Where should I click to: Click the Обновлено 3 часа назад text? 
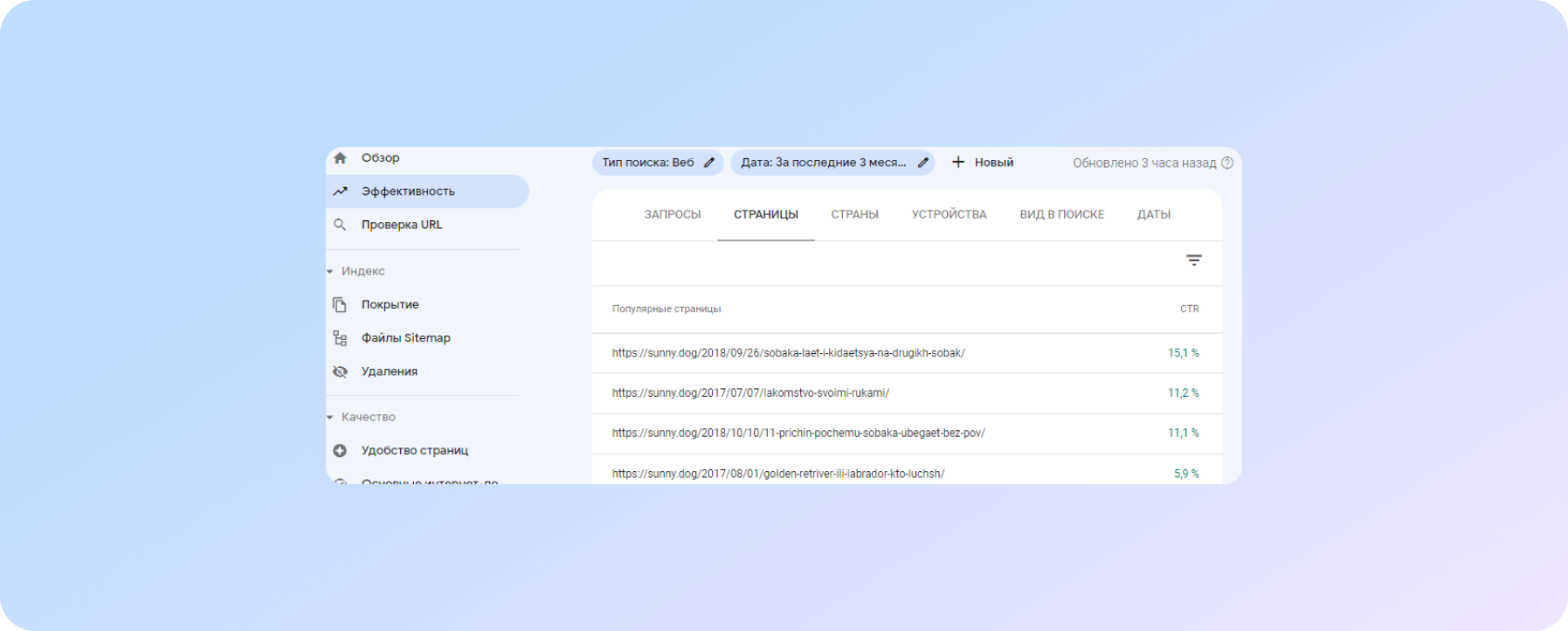[1144, 163]
